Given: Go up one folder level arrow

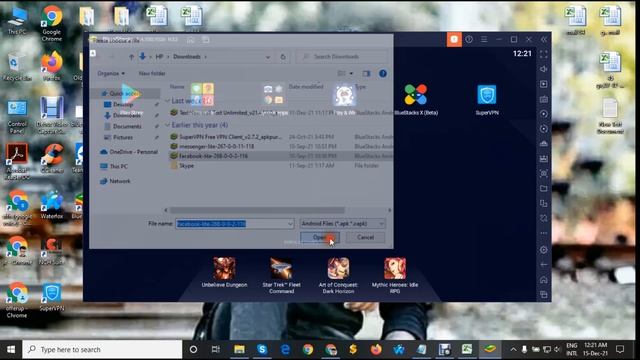Looking at the screenshot, I should click(x=131, y=57).
